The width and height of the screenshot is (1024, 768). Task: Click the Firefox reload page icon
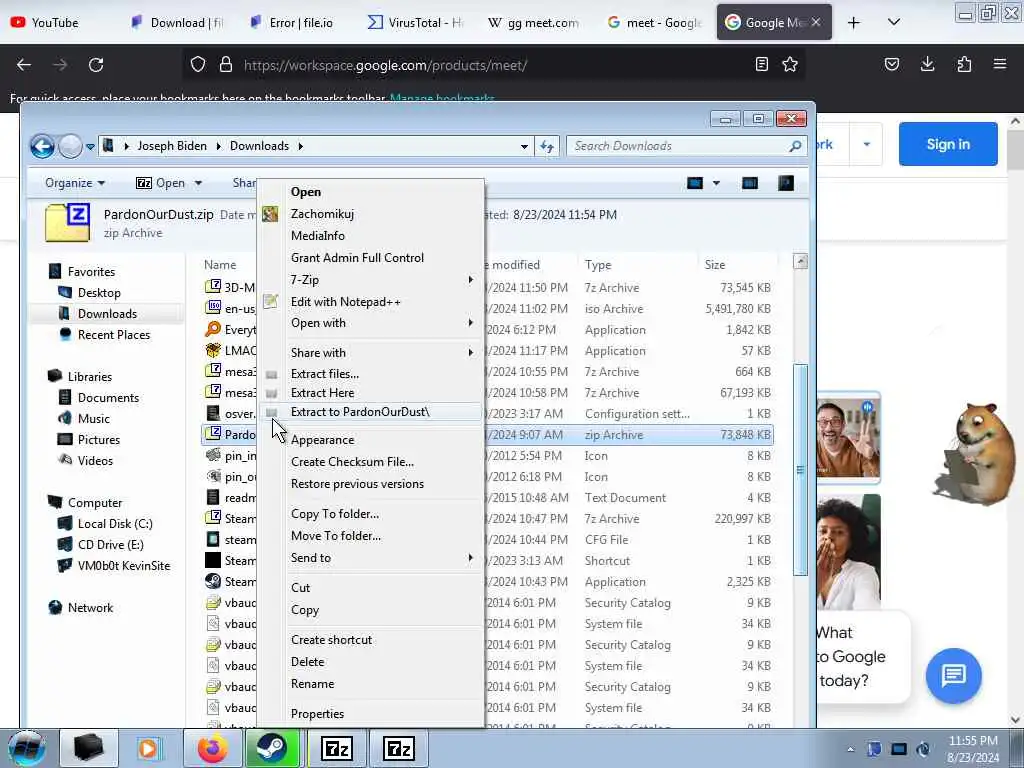(96, 65)
